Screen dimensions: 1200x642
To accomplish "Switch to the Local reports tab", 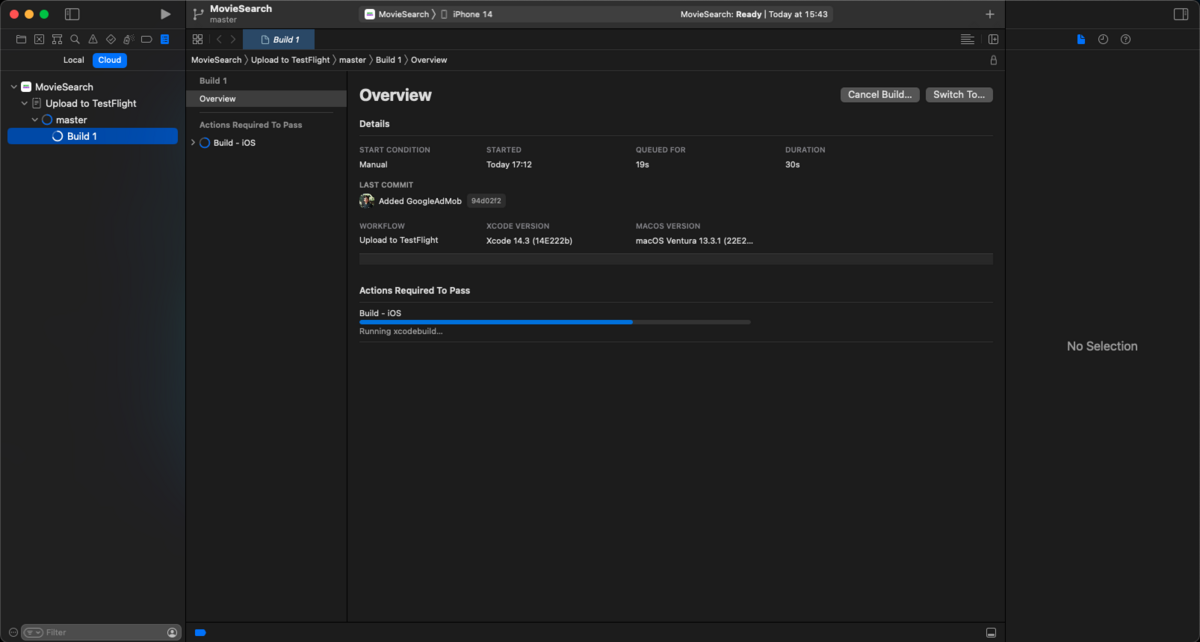I will [74, 60].
